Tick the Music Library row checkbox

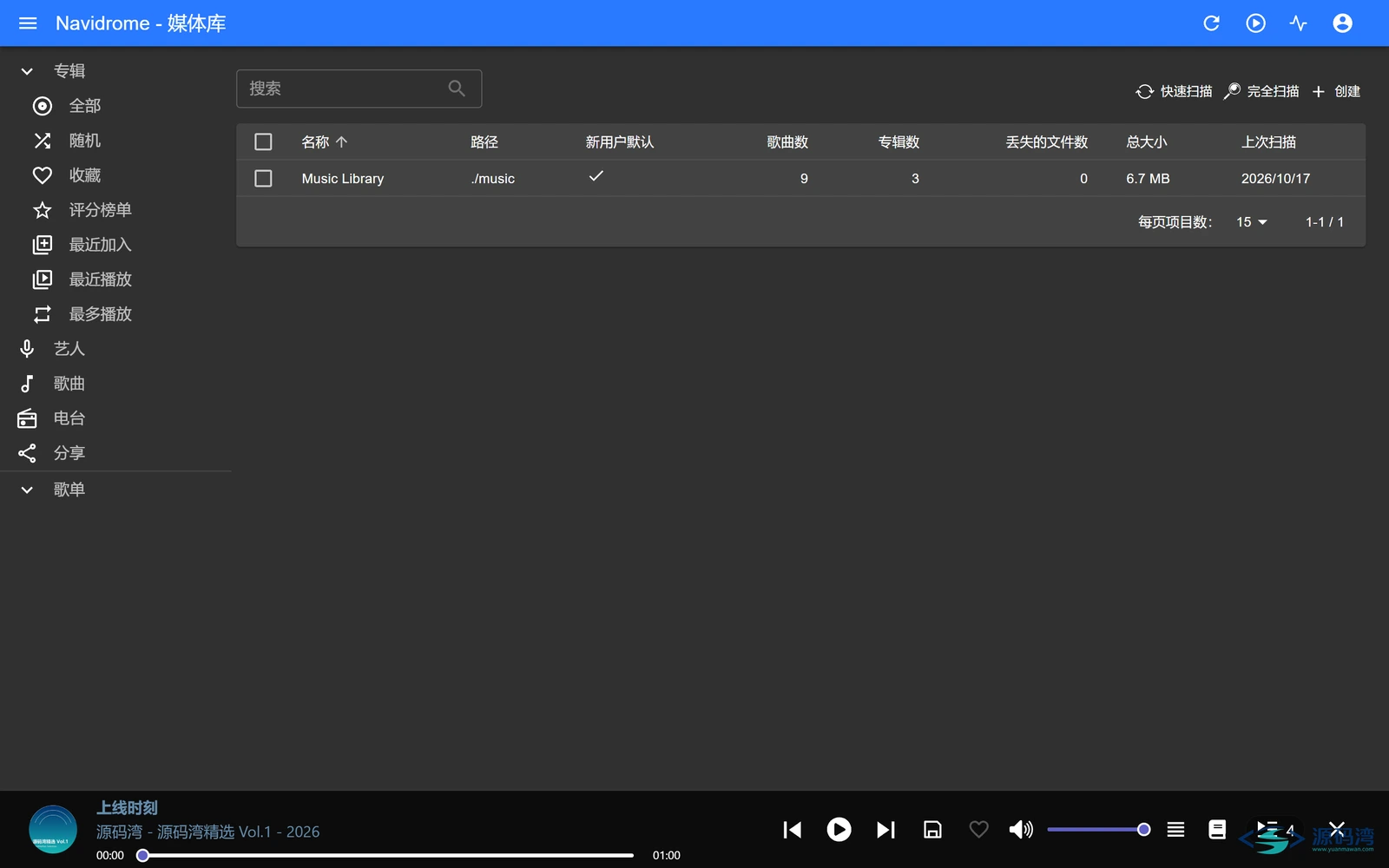click(263, 178)
